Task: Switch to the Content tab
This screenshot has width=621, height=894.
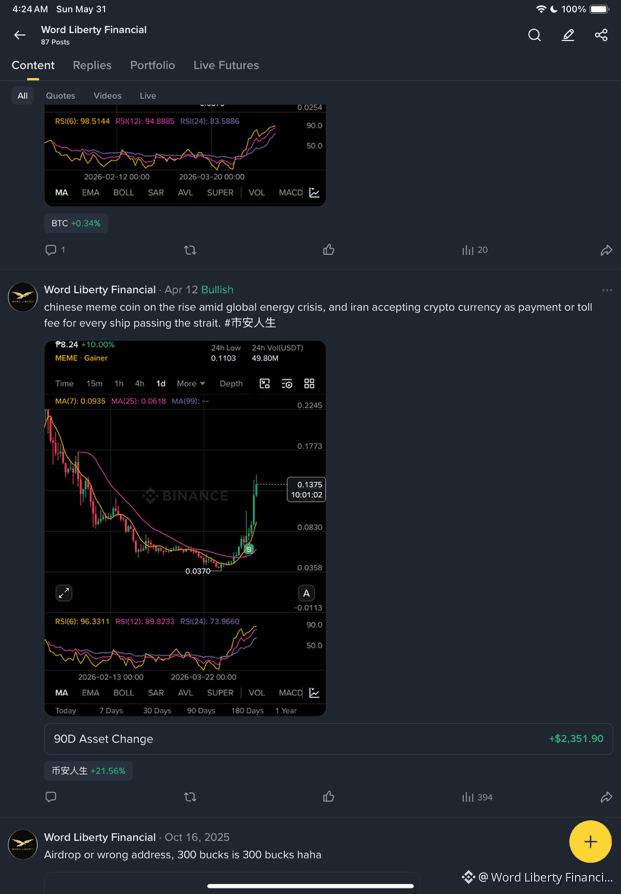Action: tap(33, 65)
